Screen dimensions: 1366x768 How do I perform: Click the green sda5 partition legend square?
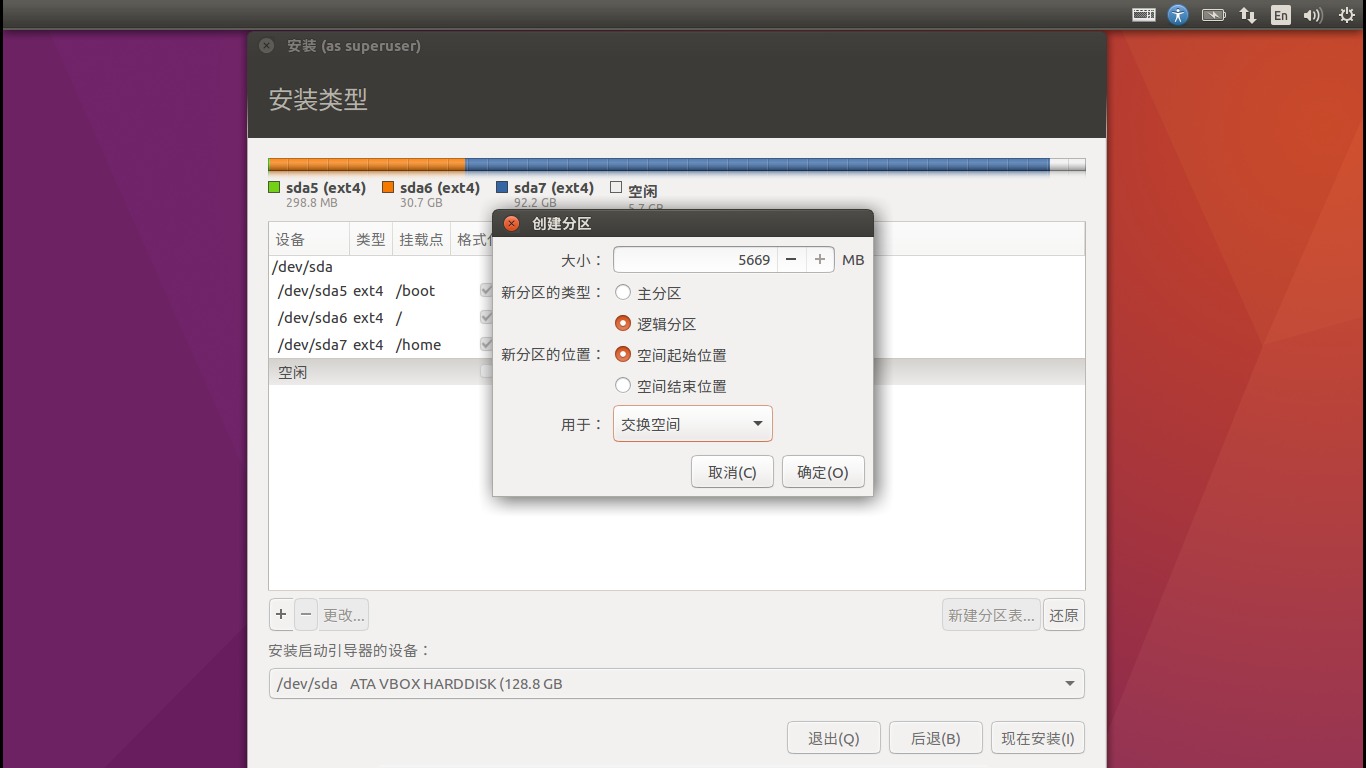[x=274, y=187]
